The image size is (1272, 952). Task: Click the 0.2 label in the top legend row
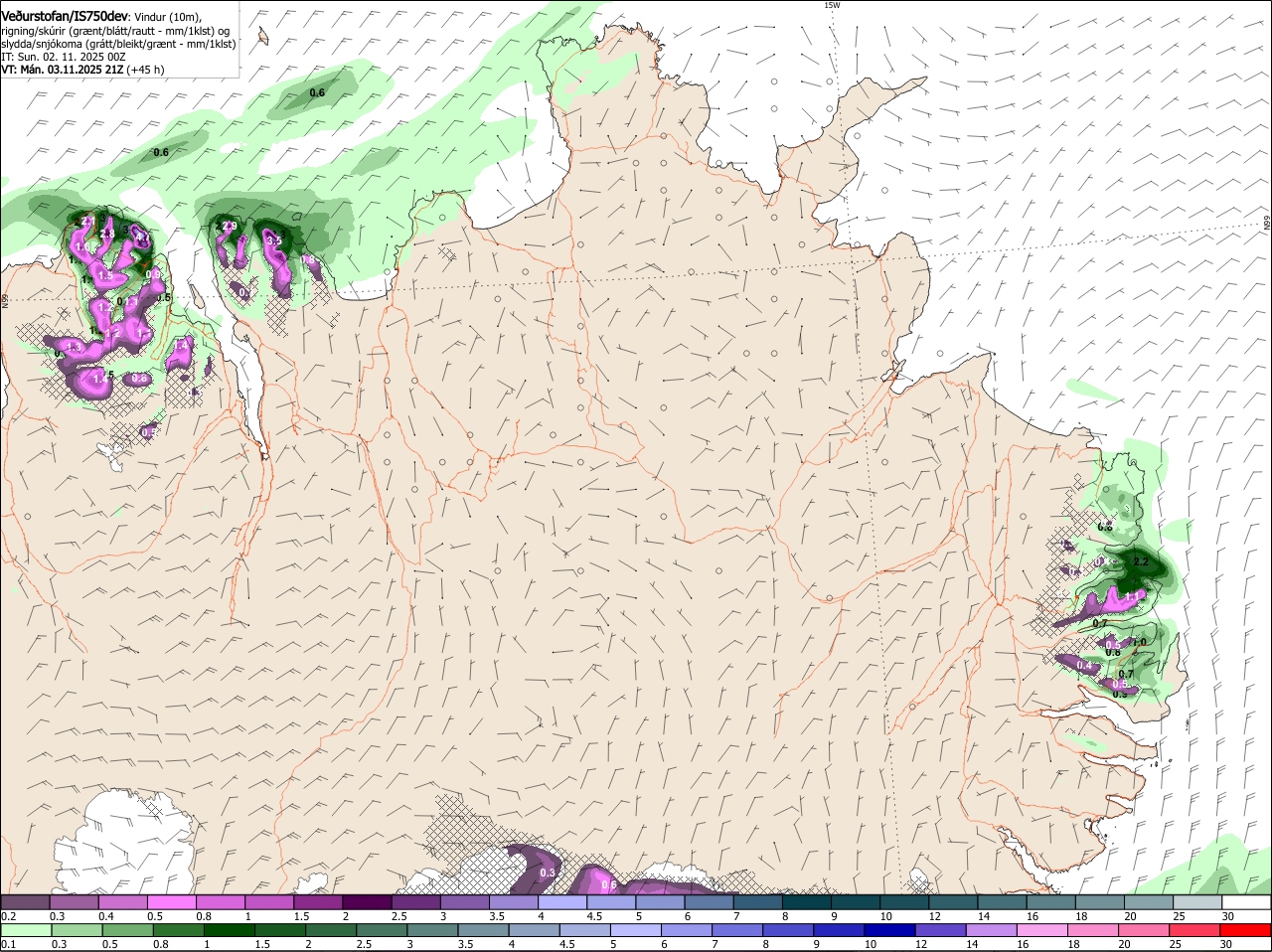tap(8, 915)
